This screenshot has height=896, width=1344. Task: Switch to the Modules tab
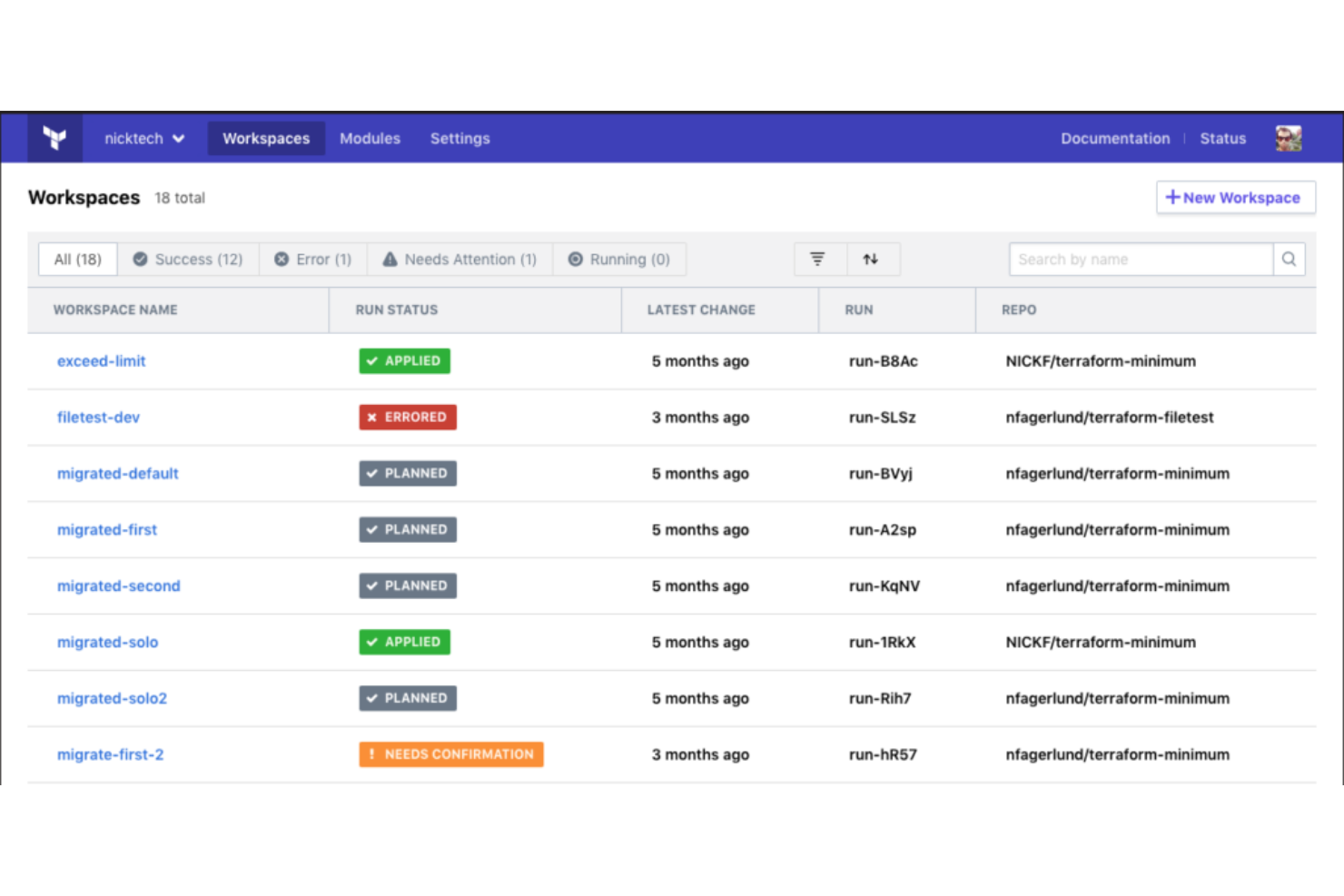click(x=370, y=138)
